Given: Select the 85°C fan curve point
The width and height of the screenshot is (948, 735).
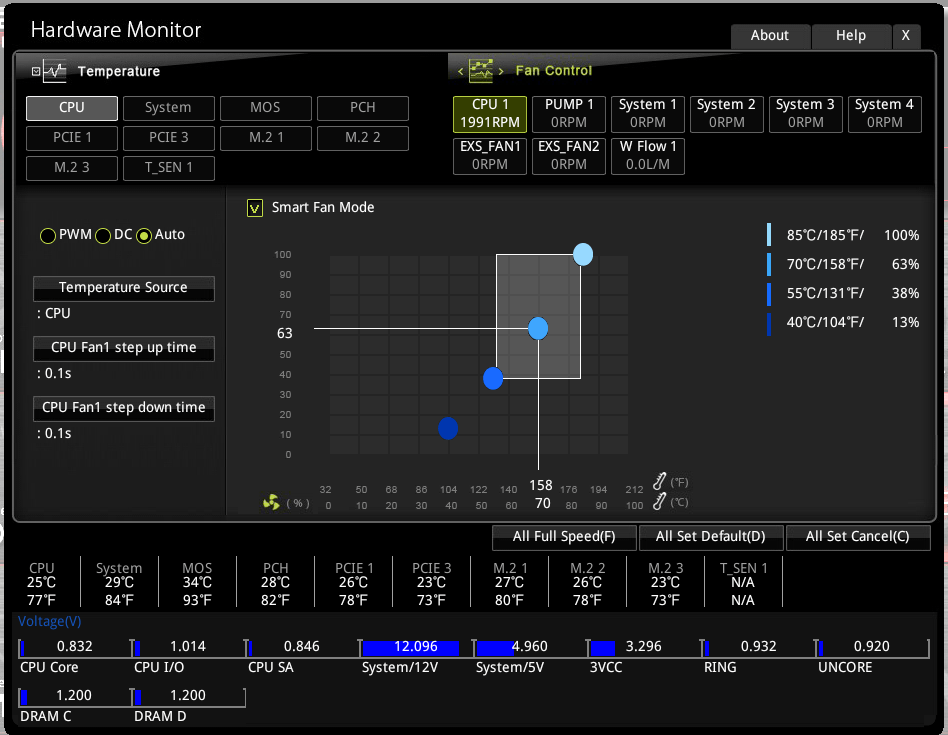Looking at the screenshot, I should tap(583, 254).
